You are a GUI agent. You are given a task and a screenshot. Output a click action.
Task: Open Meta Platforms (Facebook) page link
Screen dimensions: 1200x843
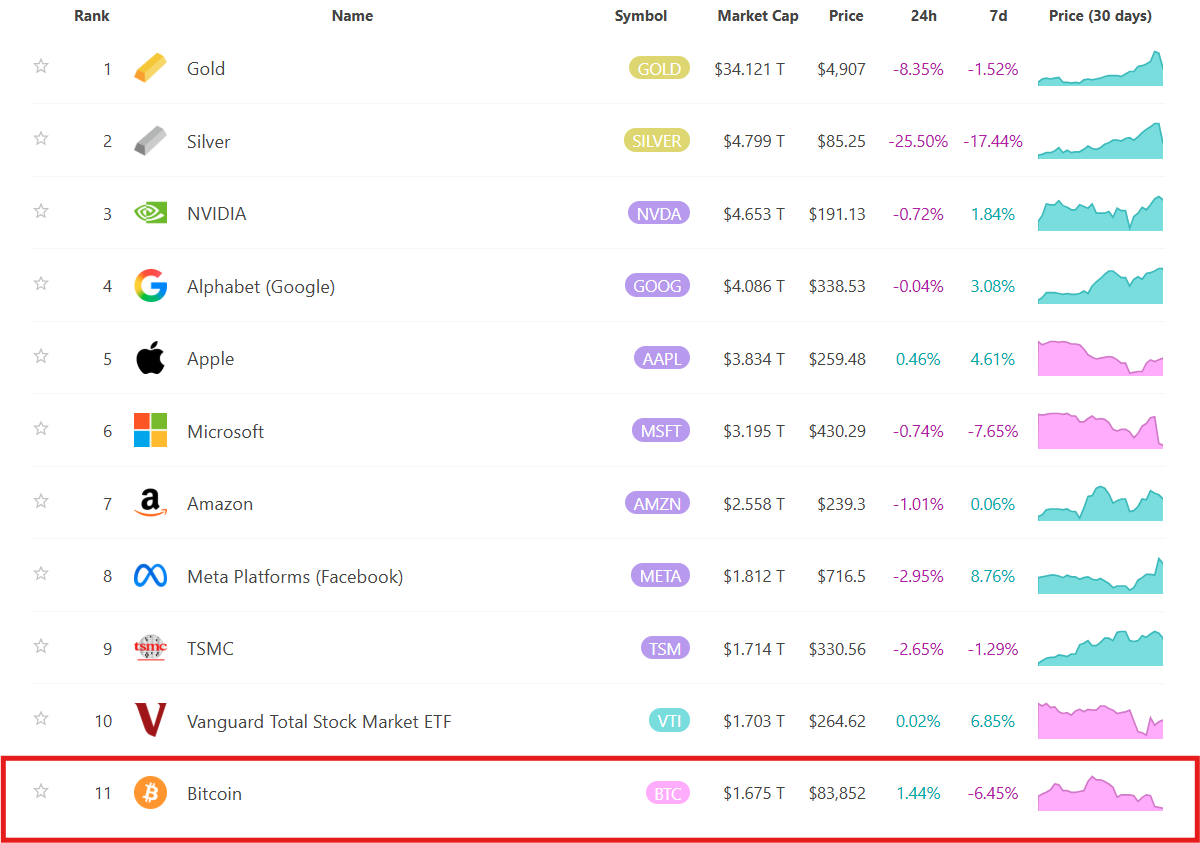click(x=295, y=576)
